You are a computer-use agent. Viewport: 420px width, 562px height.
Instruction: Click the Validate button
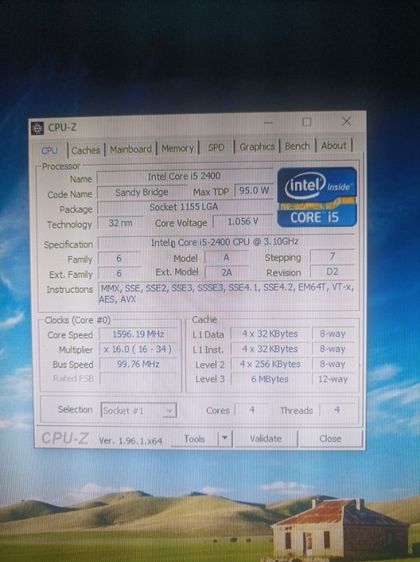[x=266, y=438]
